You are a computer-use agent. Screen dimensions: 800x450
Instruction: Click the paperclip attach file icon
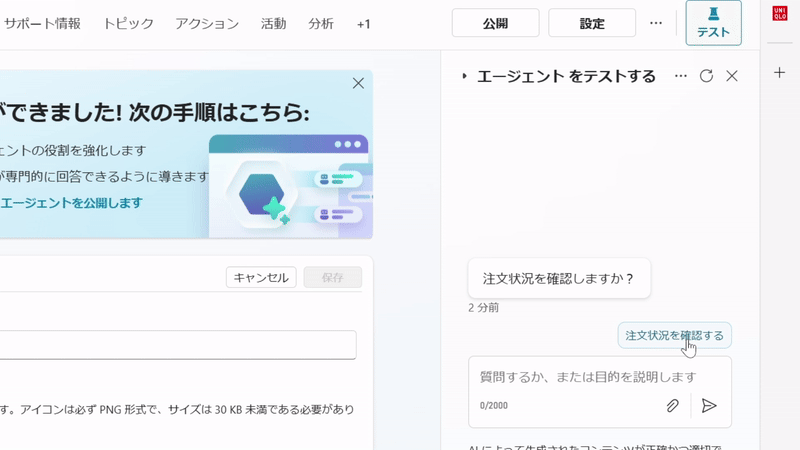673,406
